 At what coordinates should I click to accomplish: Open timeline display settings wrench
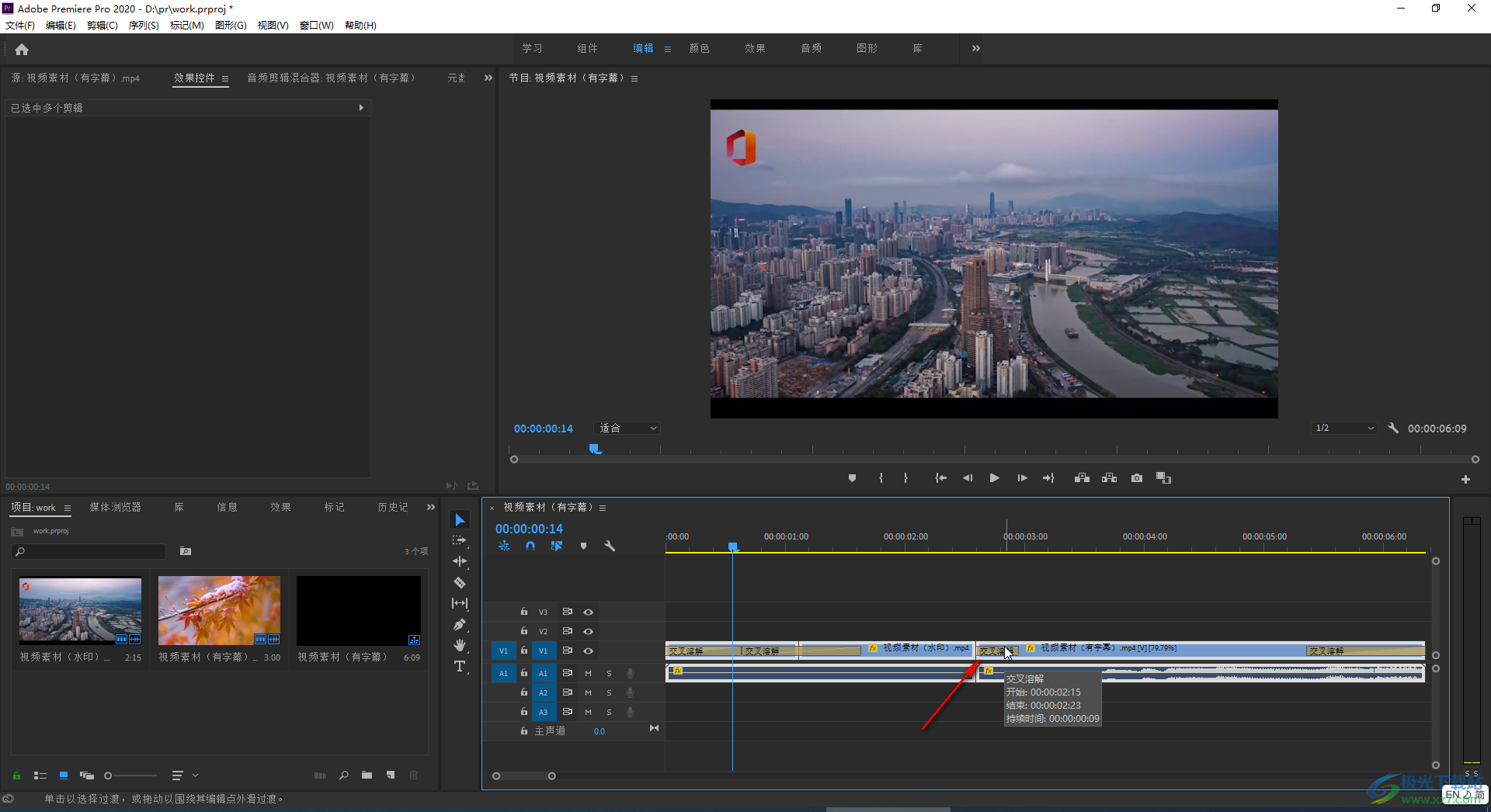(610, 546)
